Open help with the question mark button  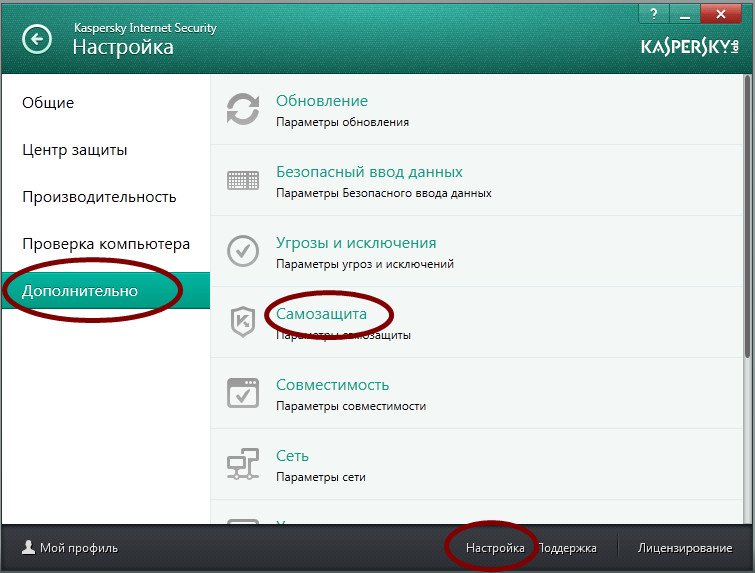653,14
